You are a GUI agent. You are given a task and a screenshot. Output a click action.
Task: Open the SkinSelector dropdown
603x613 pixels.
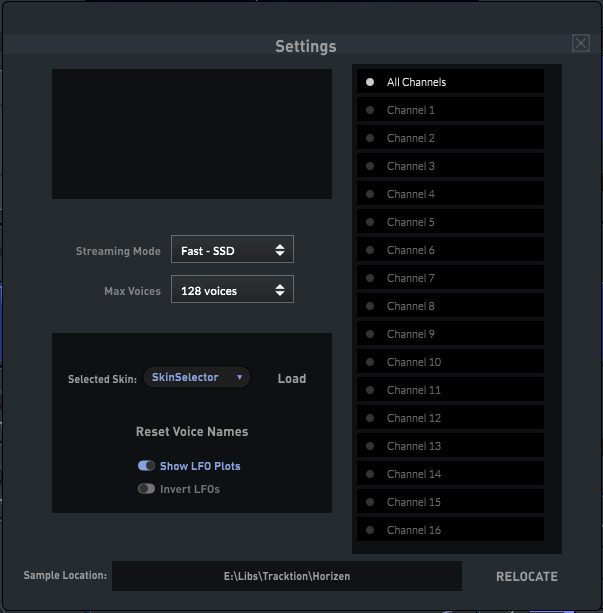click(x=197, y=377)
